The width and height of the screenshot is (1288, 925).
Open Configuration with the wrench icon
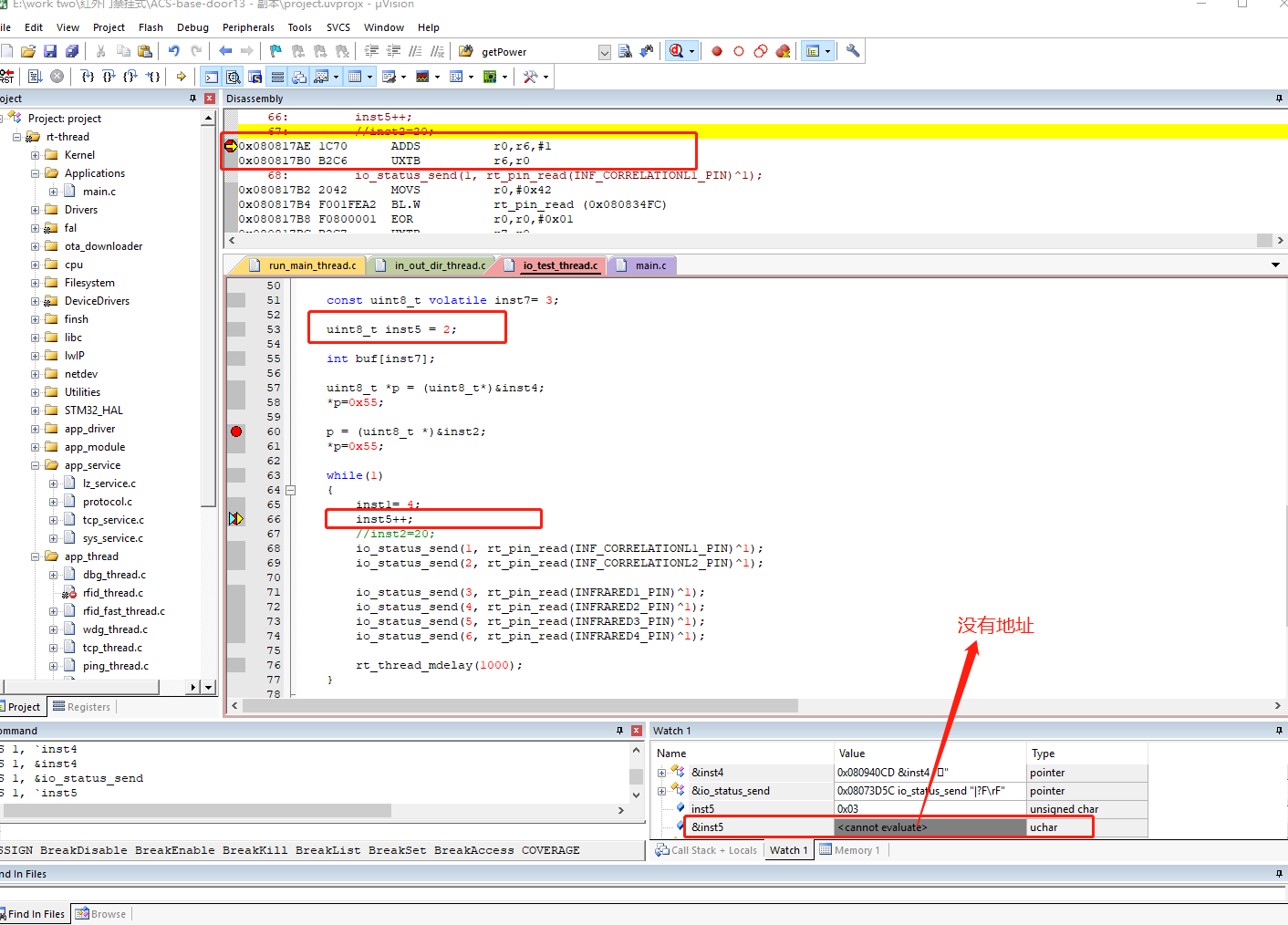tap(853, 51)
